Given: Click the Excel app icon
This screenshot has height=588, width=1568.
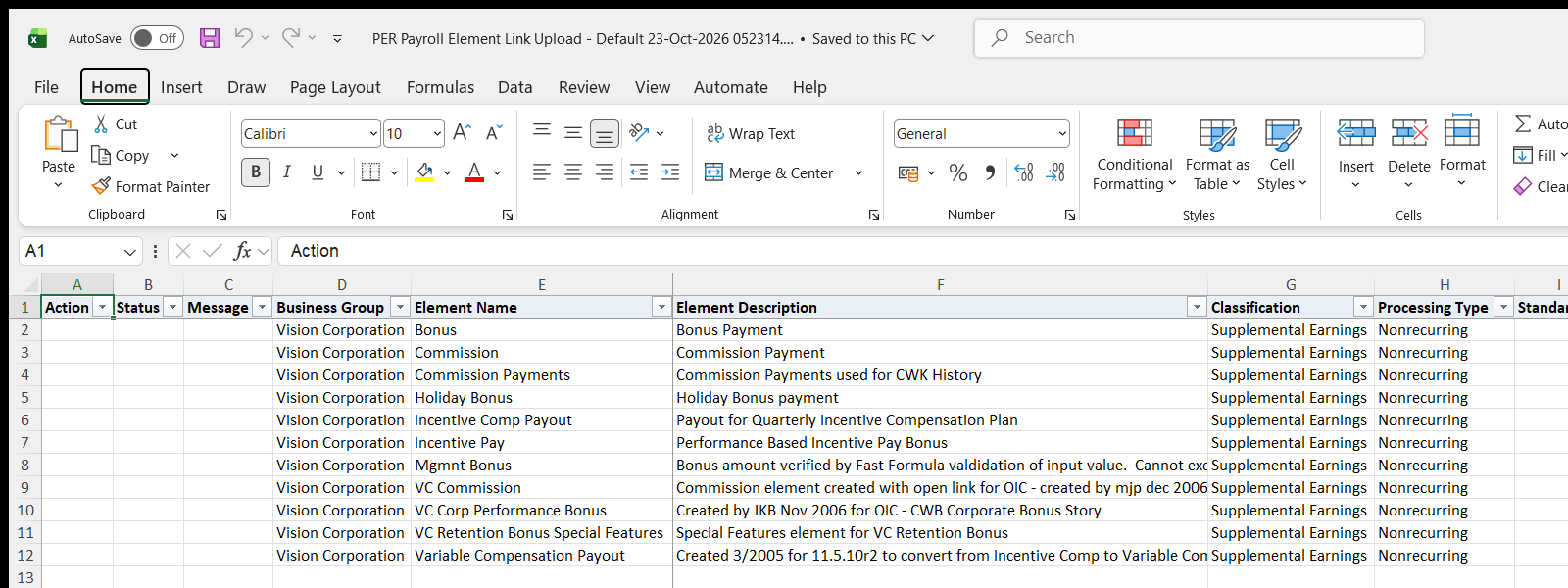Looking at the screenshot, I should click(x=37, y=38).
